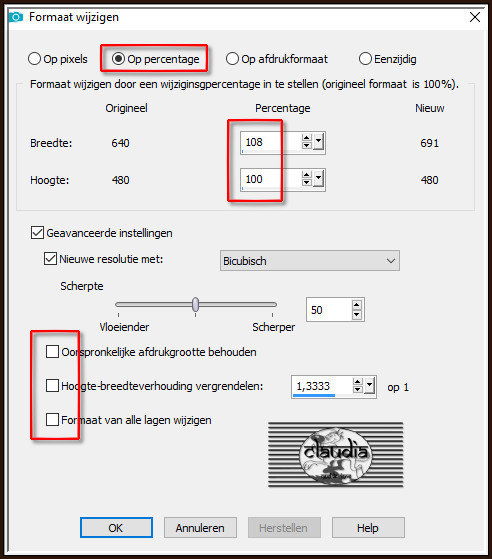Toggle Nieuwe resolutie met checkbox
The height and width of the screenshot is (559, 492).
tap(50, 258)
